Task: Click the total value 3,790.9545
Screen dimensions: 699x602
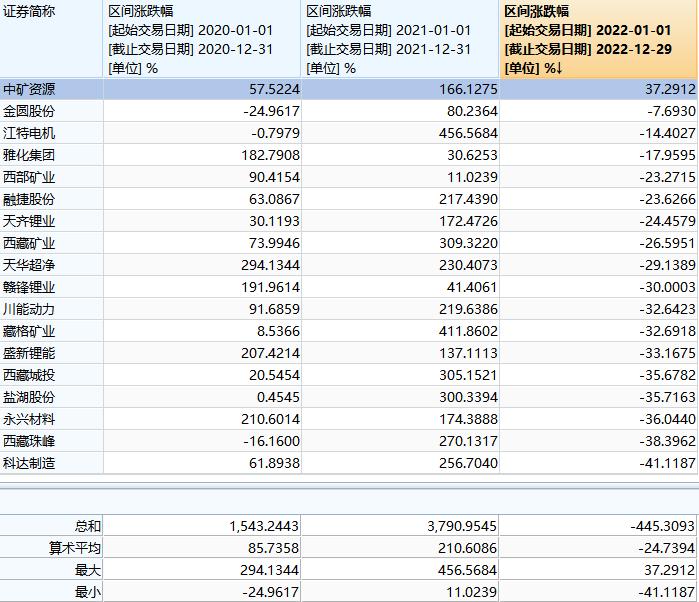Action: pos(462,526)
